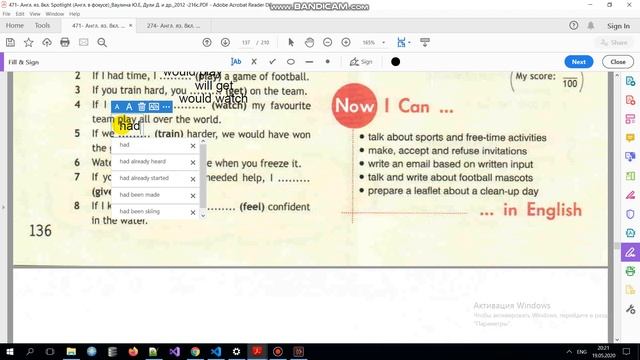
Task: Select the circle tool in Fill & Sign
Action: click(x=291, y=62)
